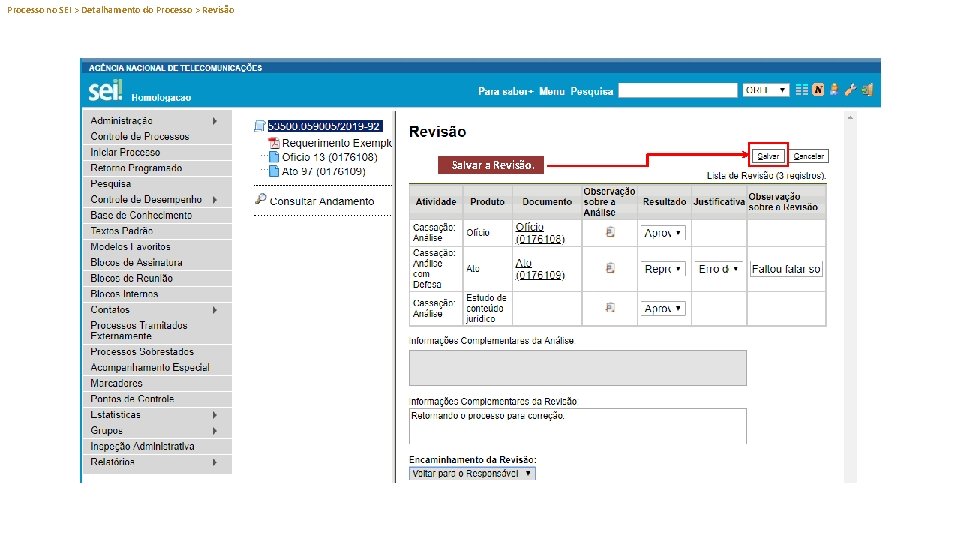This screenshot has width=960, height=540.
Task: Open Modelos Favoritos menu item
Action: 157,247
